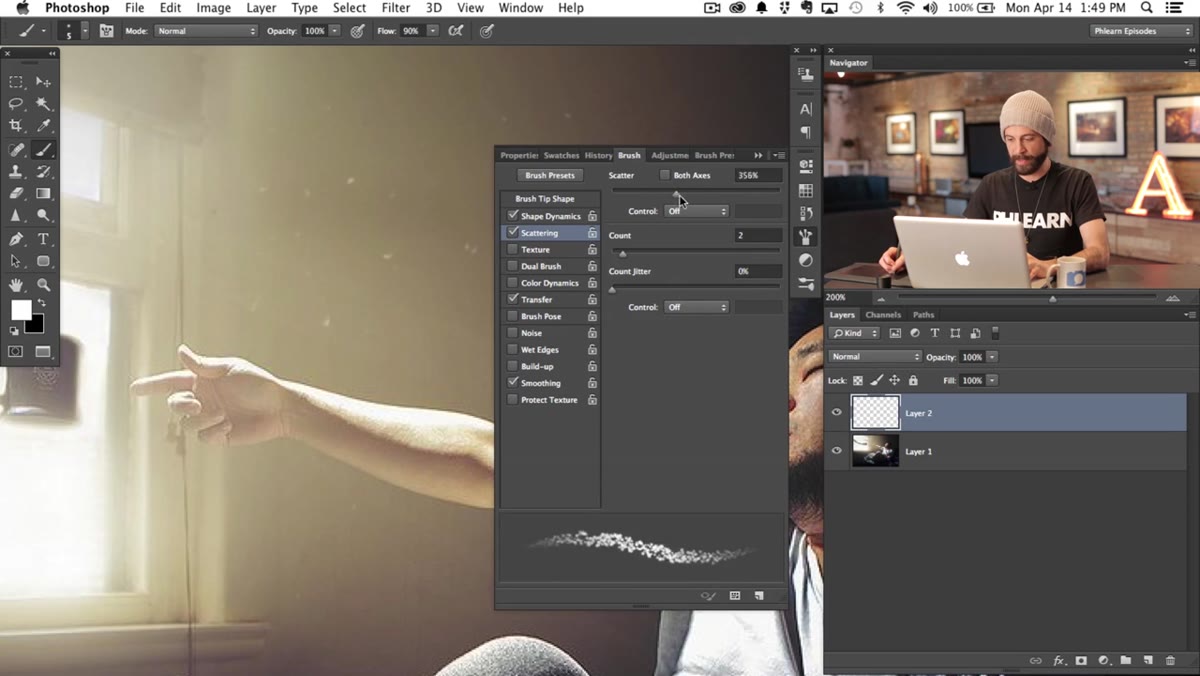Screen dimensions: 1200x676
Task: Enable Dual Brush checkbox
Action: pos(513,267)
